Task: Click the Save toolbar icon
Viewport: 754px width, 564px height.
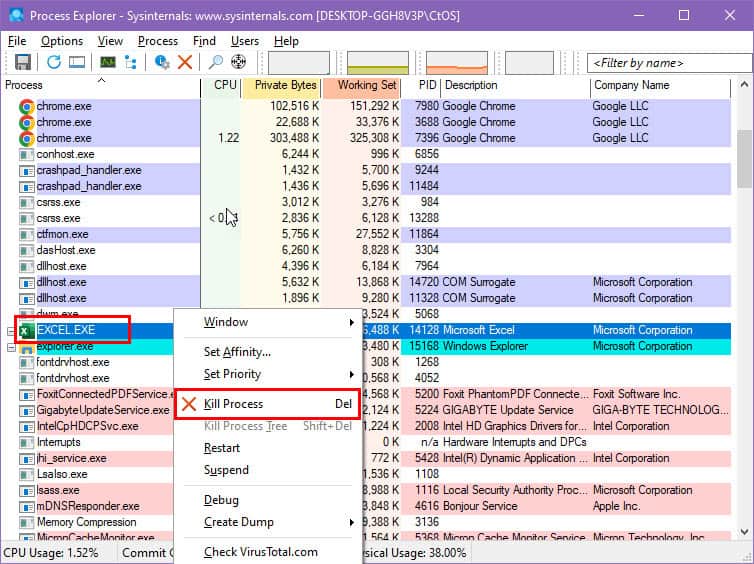Action: 23,62
